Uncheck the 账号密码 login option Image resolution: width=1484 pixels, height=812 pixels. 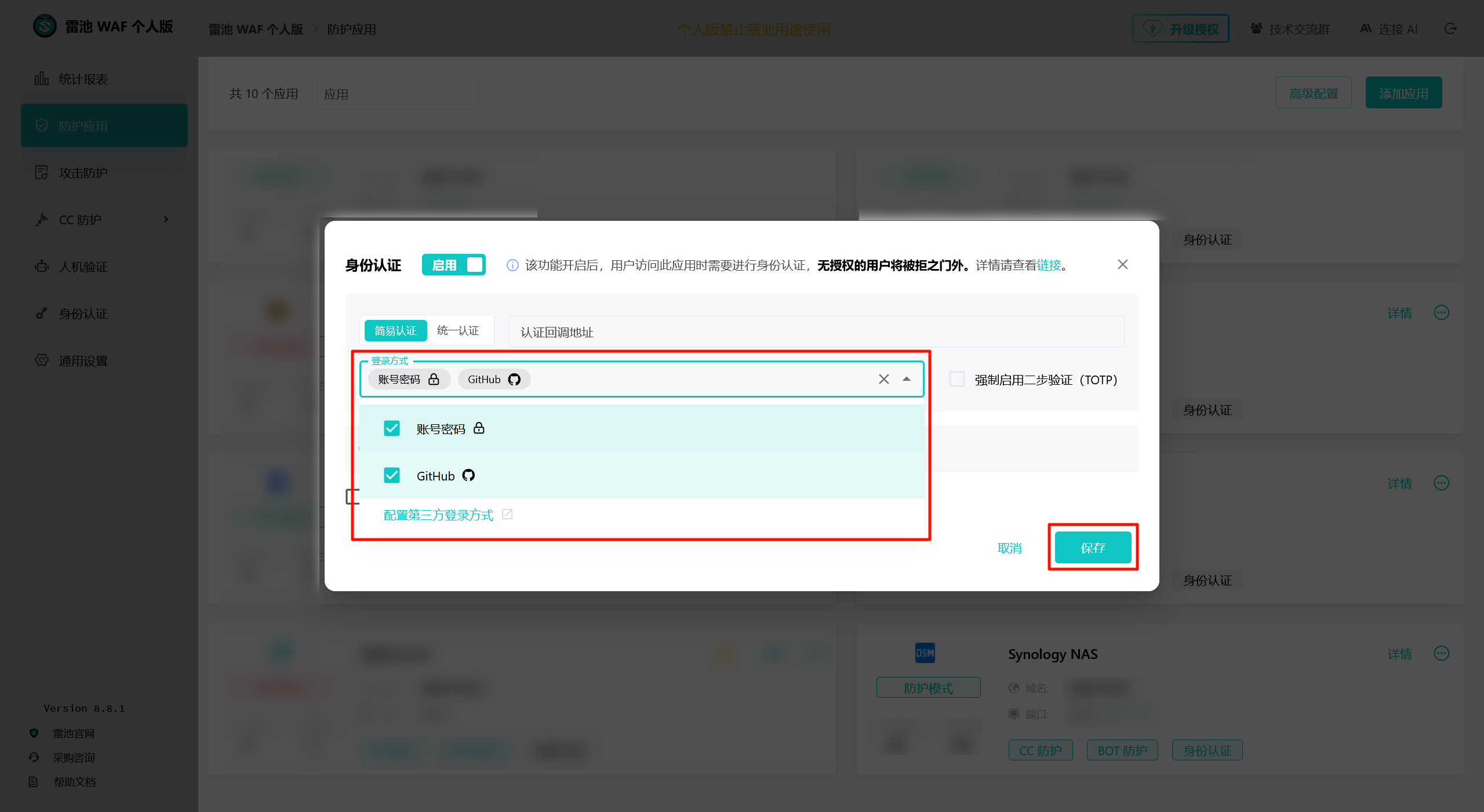point(392,429)
